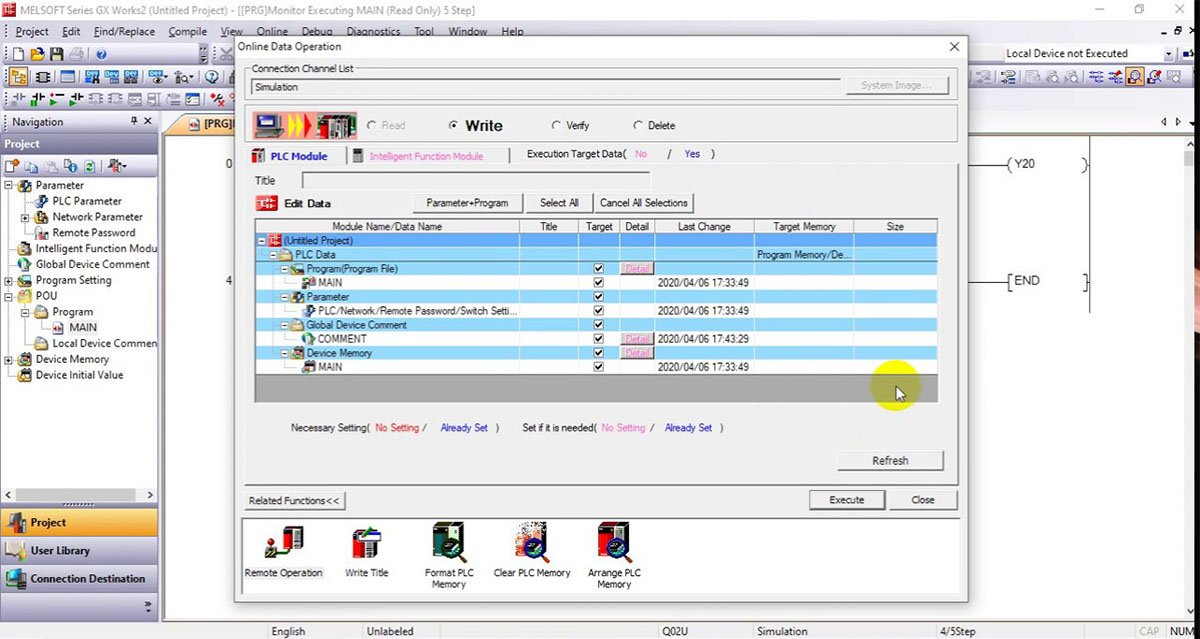Open help with the blue question mark icon
The height and width of the screenshot is (639, 1200).
[x=101, y=54]
